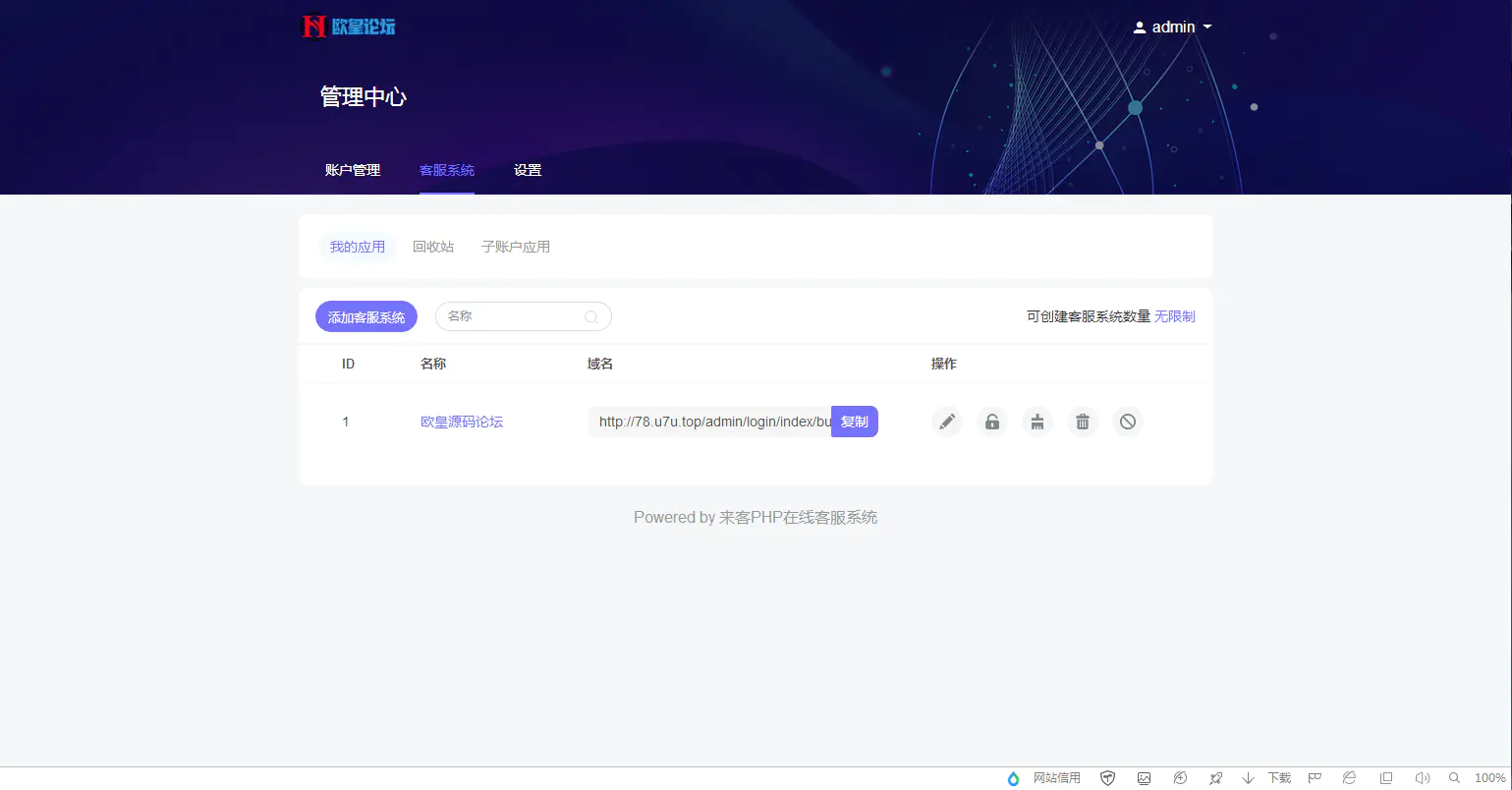This screenshot has height=790, width=1512.
Task: Select the edit pencil icon for 欧皇源码论坛
Action: pos(946,422)
